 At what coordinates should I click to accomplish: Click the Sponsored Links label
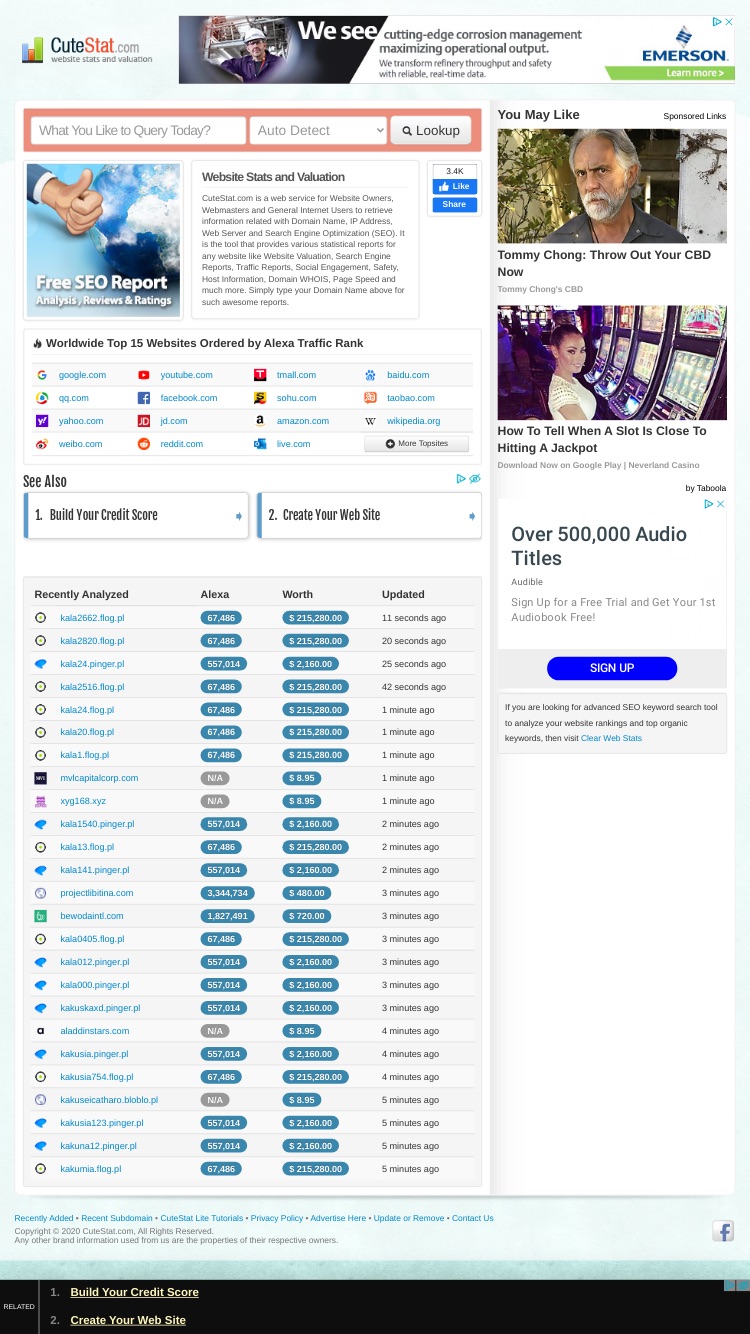pyautogui.click(x=695, y=116)
